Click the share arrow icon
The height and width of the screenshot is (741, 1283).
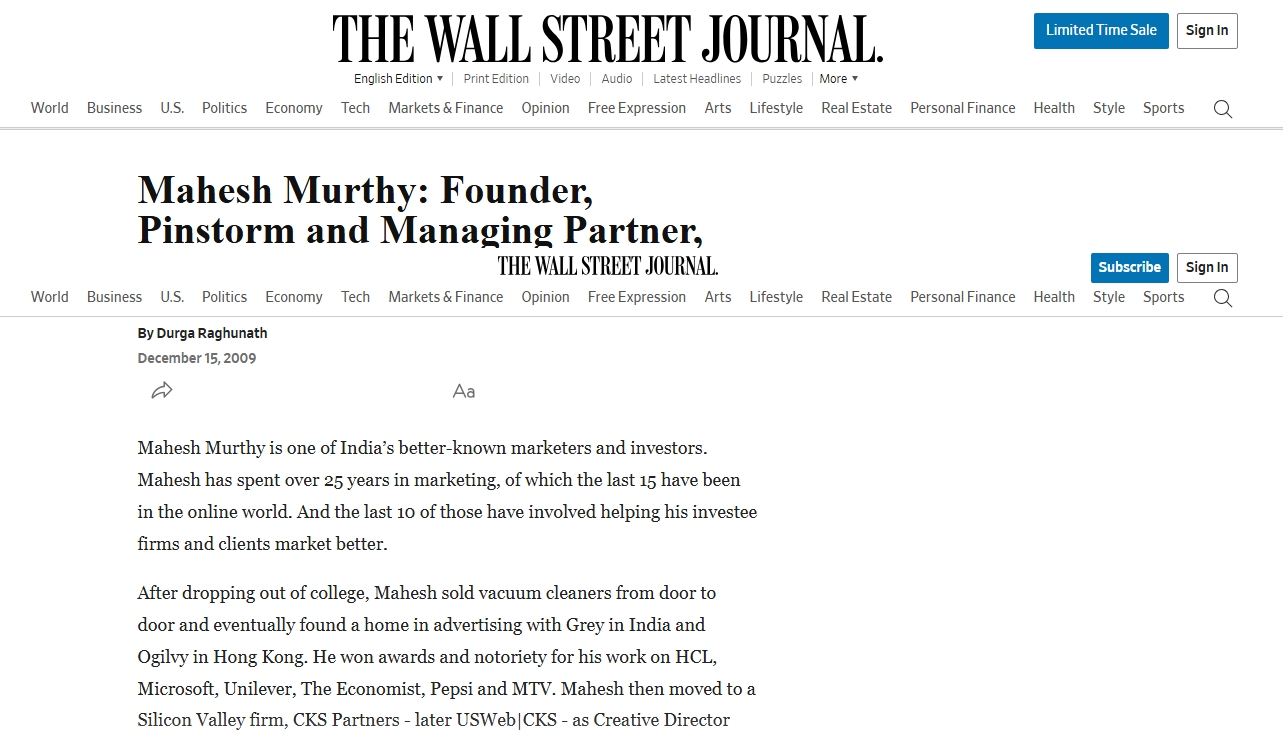[x=162, y=391]
